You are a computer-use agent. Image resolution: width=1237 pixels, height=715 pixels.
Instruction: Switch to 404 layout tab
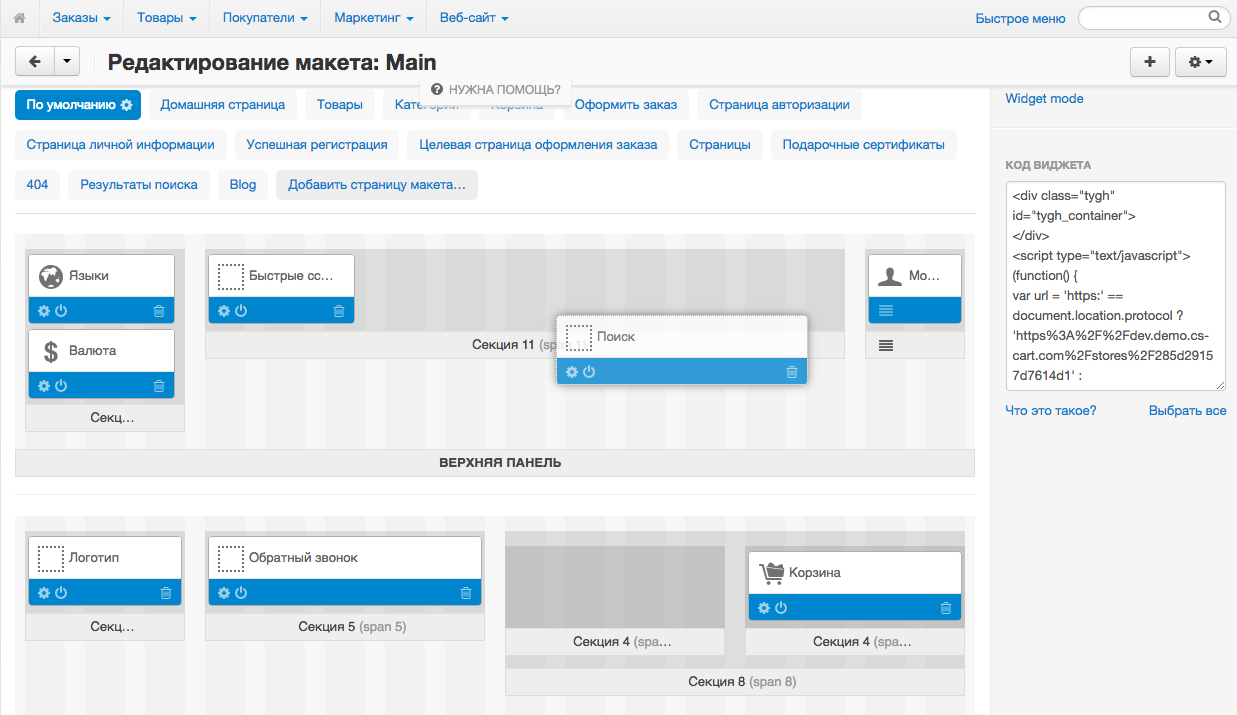click(x=37, y=185)
